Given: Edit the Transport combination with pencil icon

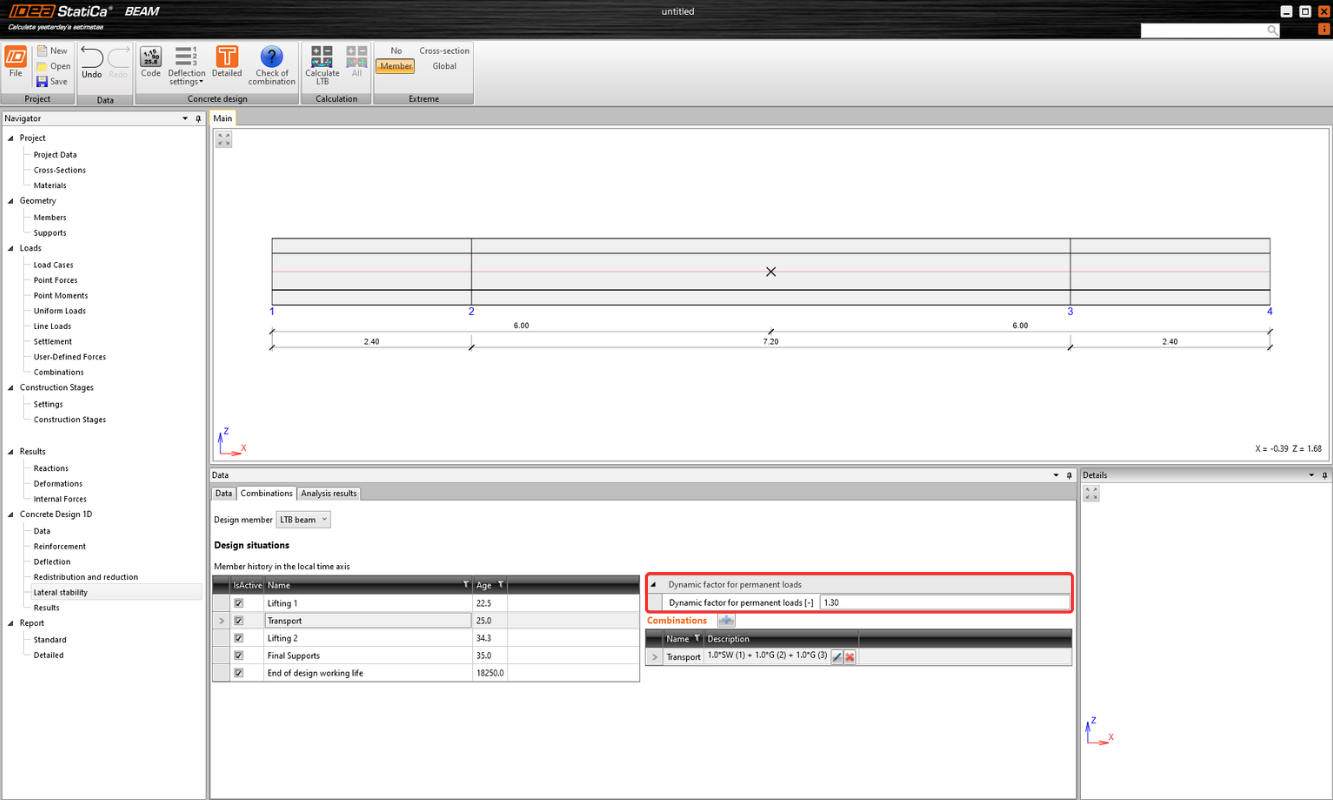Looking at the screenshot, I should point(837,657).
